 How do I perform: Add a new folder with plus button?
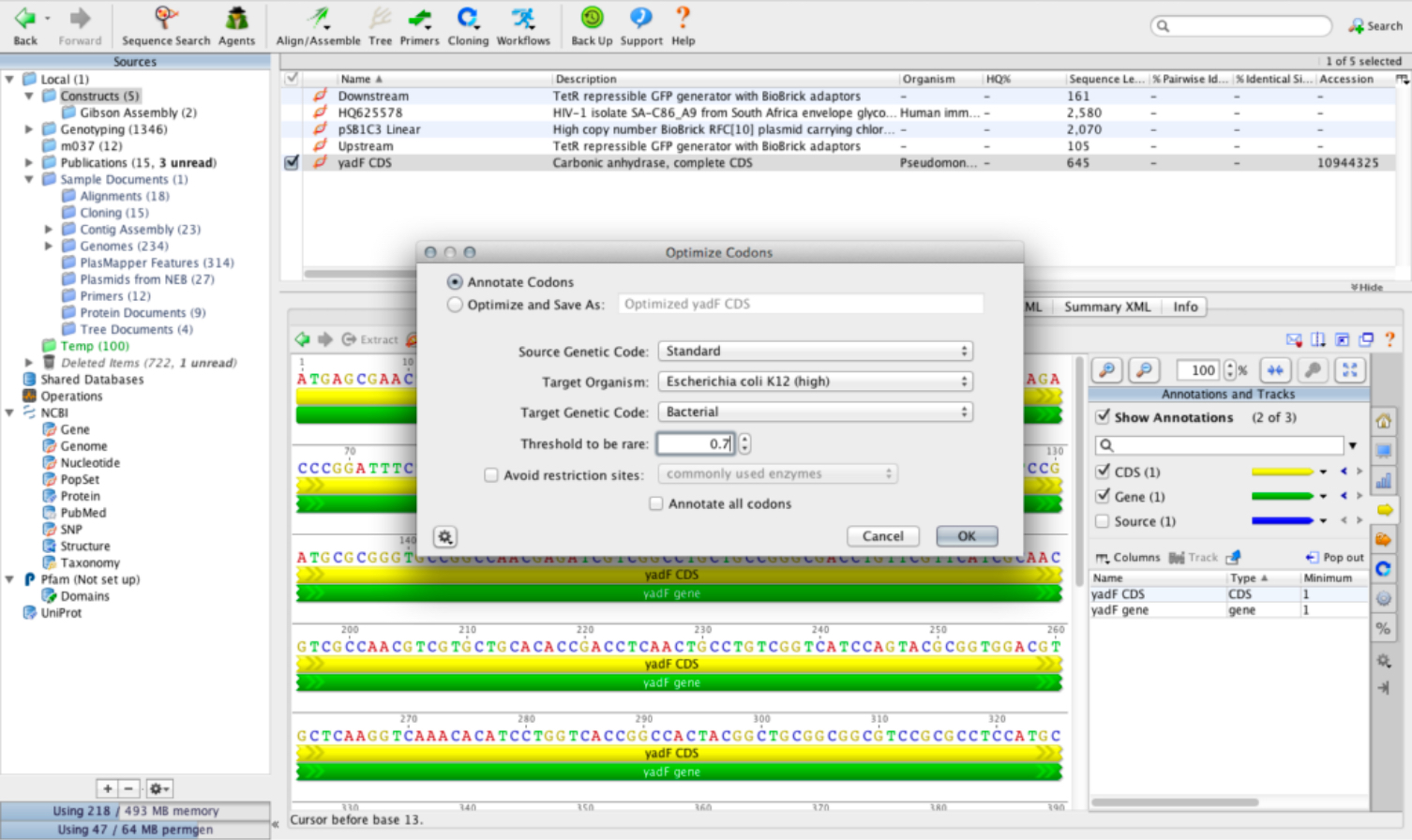point(107,788)
